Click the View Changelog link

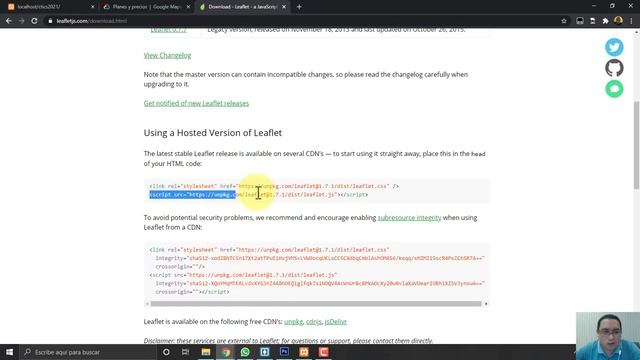click(x=167, y=56)
